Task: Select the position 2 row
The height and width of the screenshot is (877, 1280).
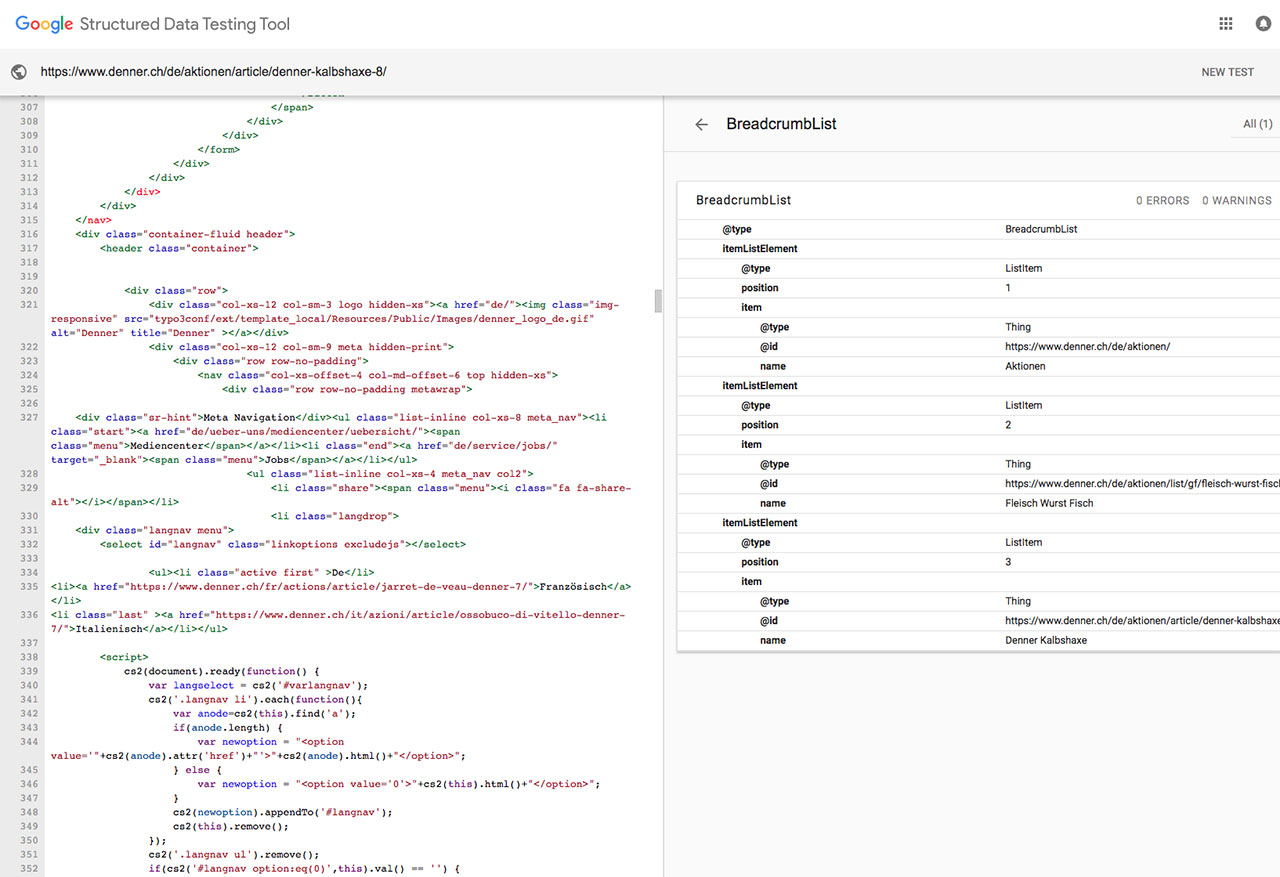Action: point(978,425)
